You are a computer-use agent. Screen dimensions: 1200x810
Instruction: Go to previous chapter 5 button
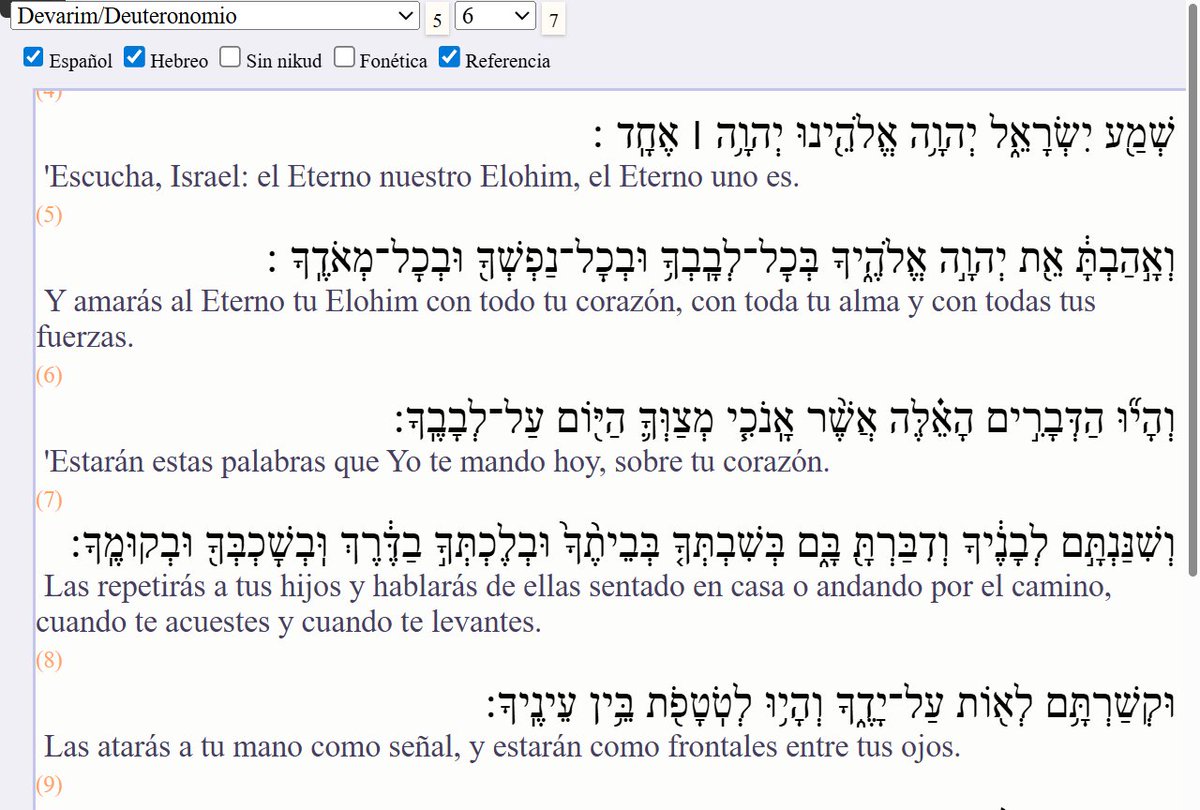(x=437, y=19)
